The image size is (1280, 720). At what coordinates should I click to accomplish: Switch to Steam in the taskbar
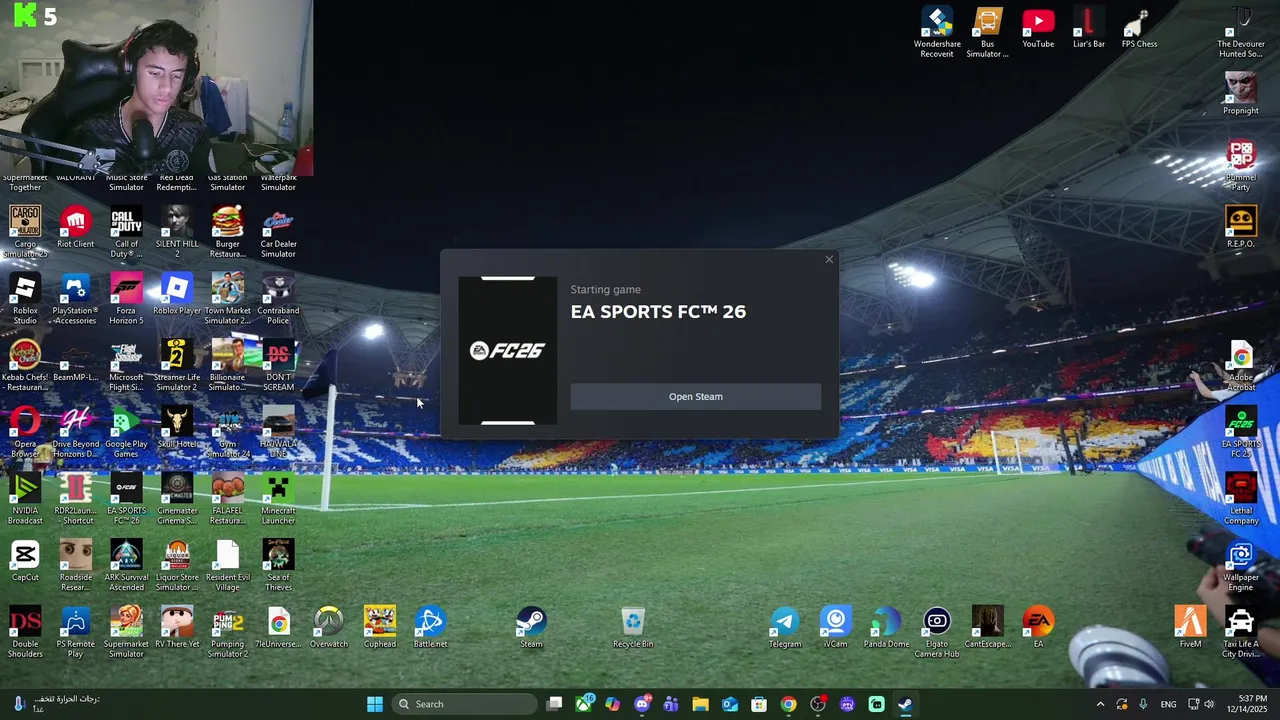(905, 704)
